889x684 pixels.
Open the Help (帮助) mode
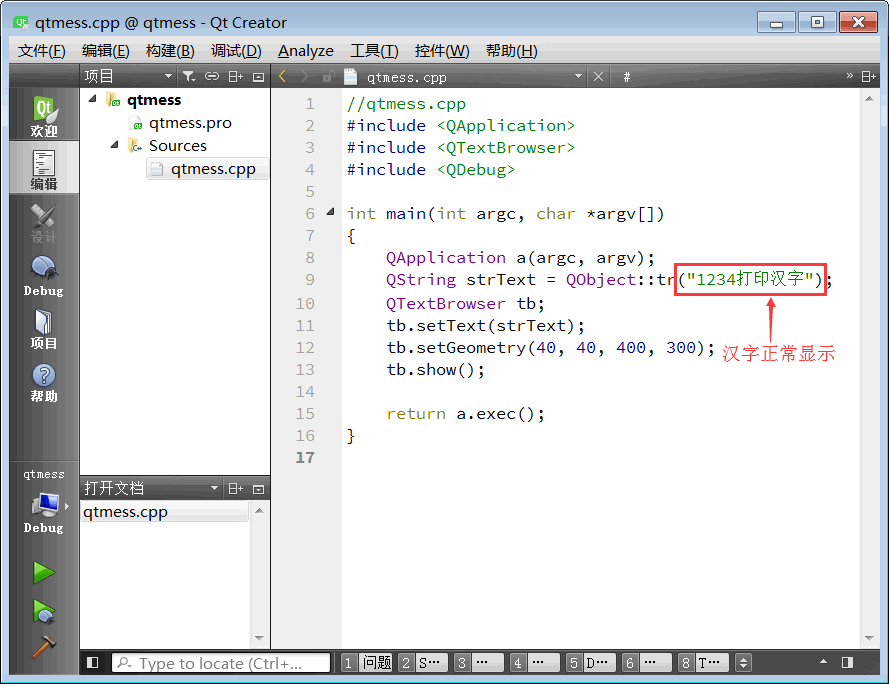point(44,382)
